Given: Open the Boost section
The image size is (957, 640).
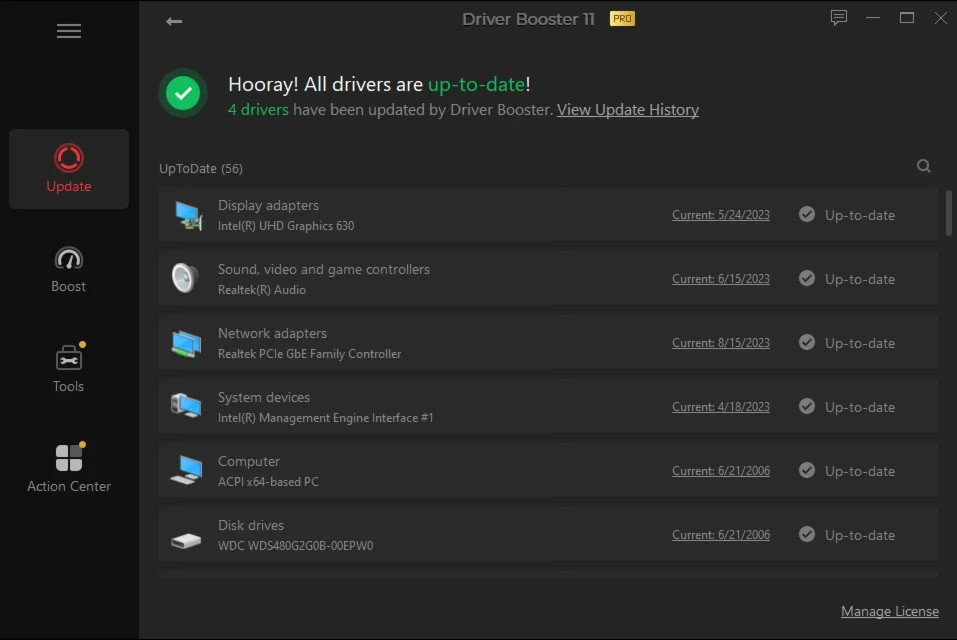Looking at the screenshot, I should tap(69, 269).
